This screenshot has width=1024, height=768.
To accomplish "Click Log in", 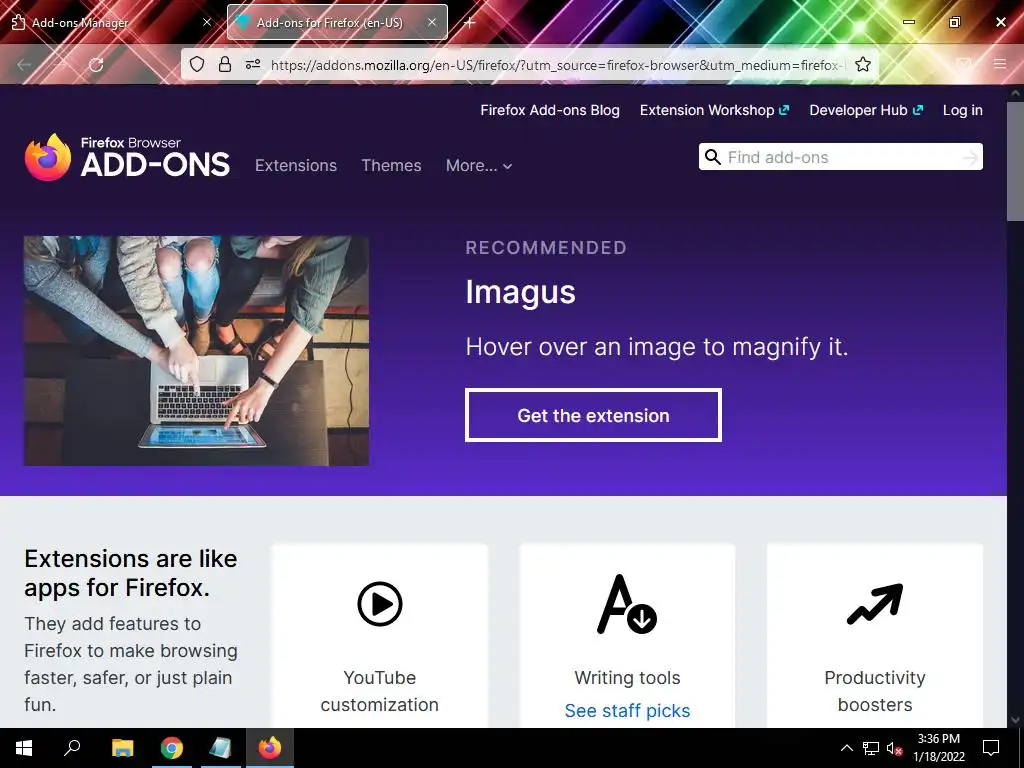I will [x=962, y=110].
